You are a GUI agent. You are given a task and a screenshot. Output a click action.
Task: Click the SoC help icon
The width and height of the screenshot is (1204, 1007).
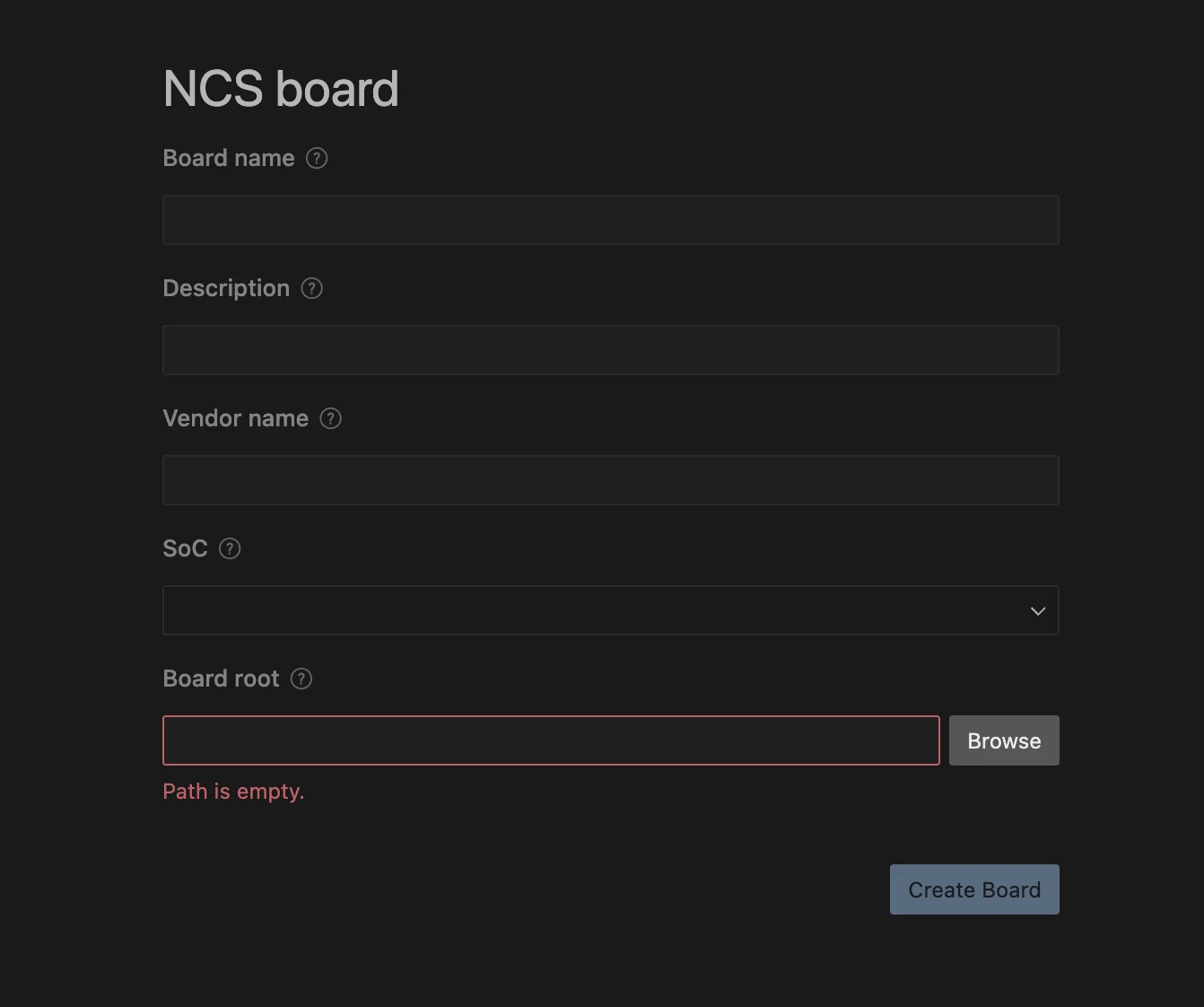pos(230,548)
